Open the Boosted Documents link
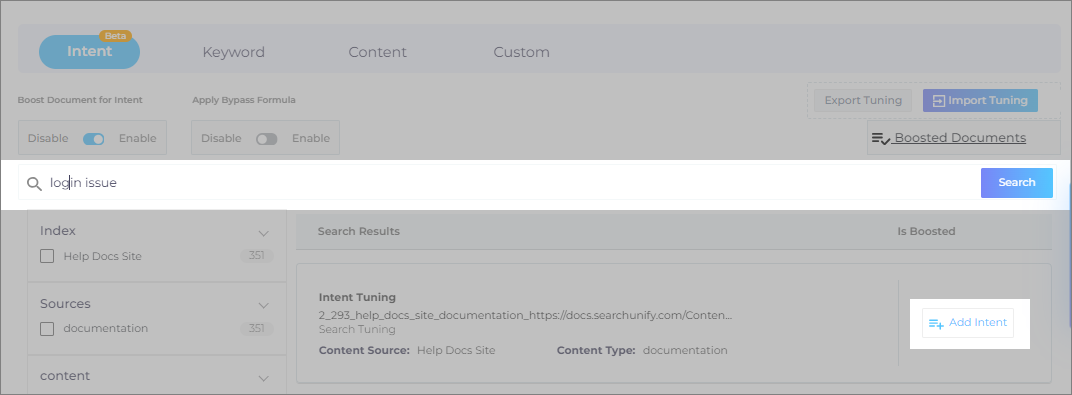Viewport: 1072px width, 395px height. pyautogui.click(x=960, y=138)
